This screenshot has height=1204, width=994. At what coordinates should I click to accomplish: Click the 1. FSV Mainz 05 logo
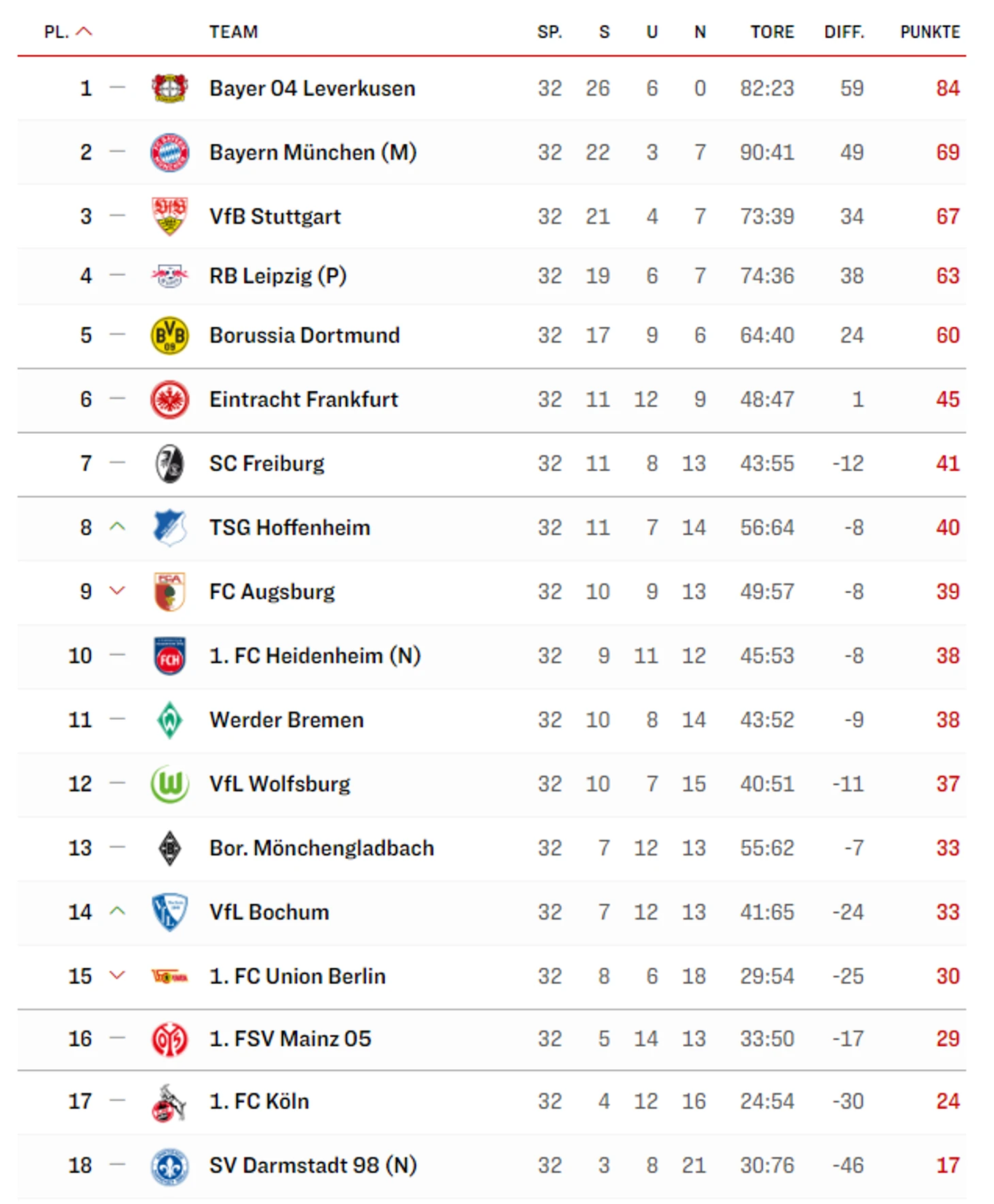point(170,1039)
